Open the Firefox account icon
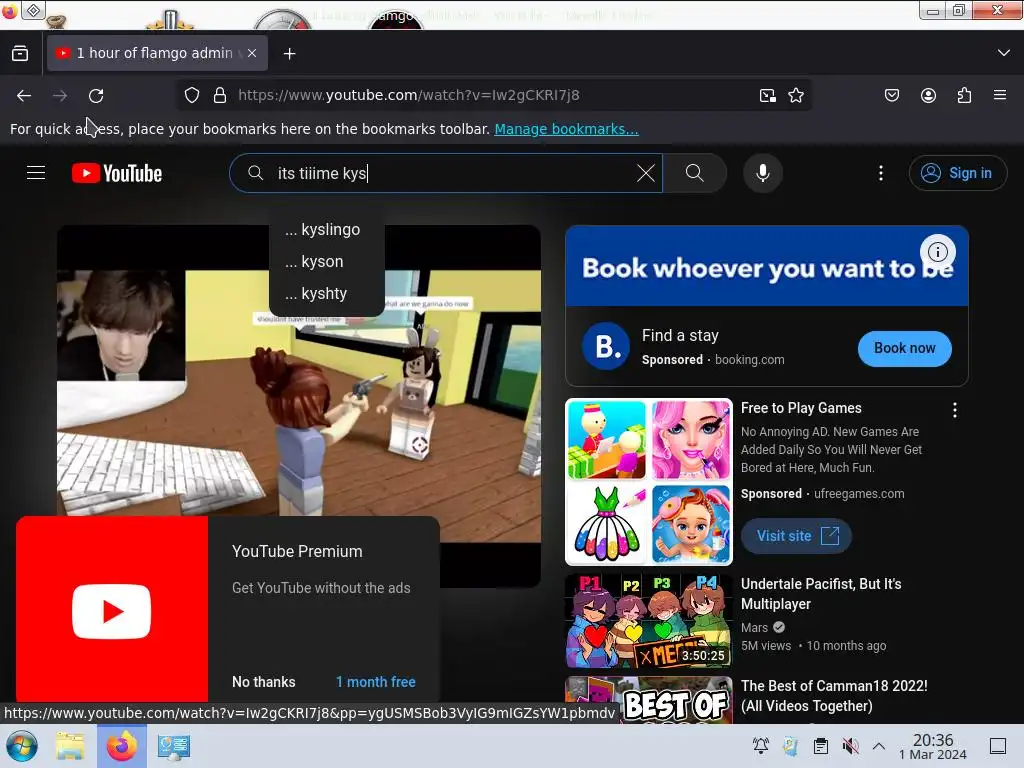Viewport: 1024px width, 768px height. pos(928,95)
